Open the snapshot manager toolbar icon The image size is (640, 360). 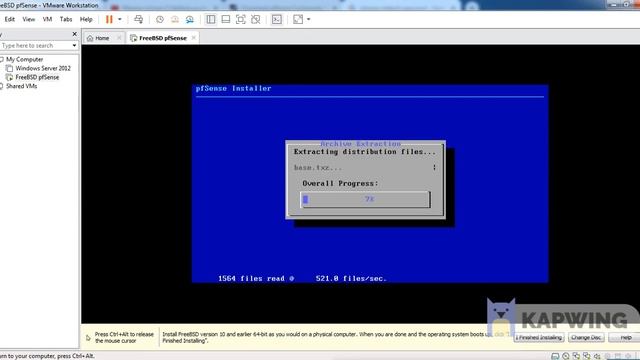click(190, 19)
